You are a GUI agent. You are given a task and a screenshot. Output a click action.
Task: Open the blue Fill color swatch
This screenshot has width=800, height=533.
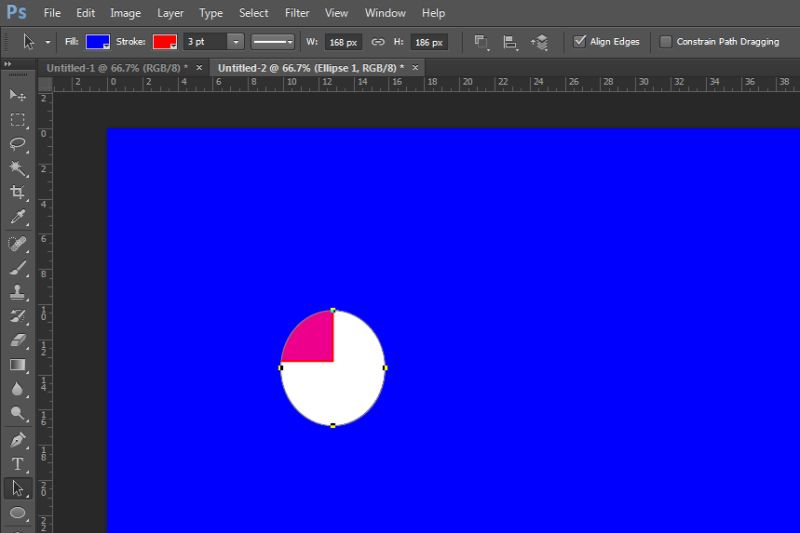pyautogui.click(x=97, y=42)
